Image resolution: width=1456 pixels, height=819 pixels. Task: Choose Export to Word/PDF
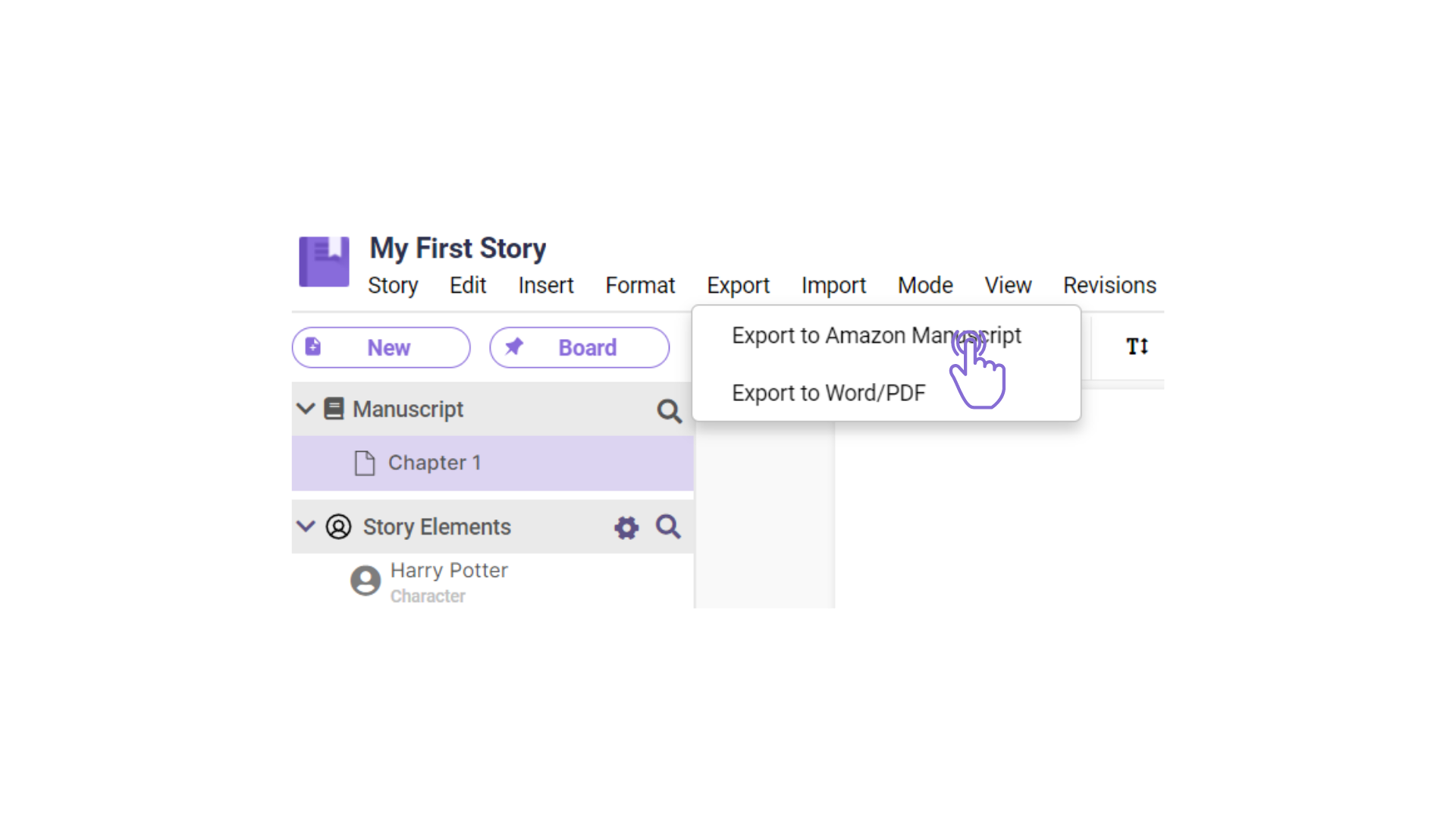[x=828, y=393]
